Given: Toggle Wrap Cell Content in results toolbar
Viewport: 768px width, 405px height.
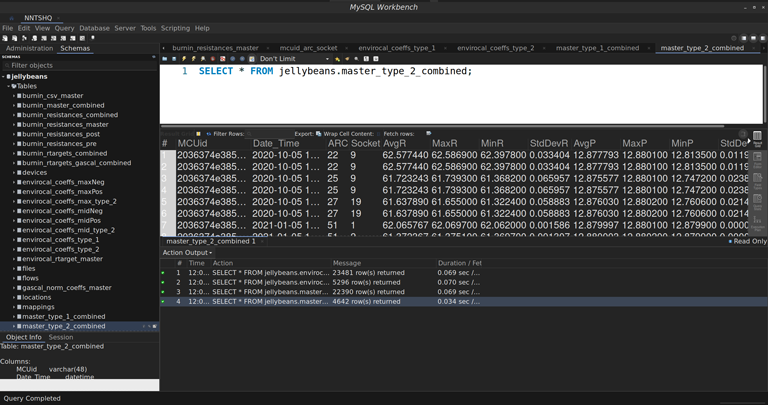Looking at the screenshot, I should 378,133.
